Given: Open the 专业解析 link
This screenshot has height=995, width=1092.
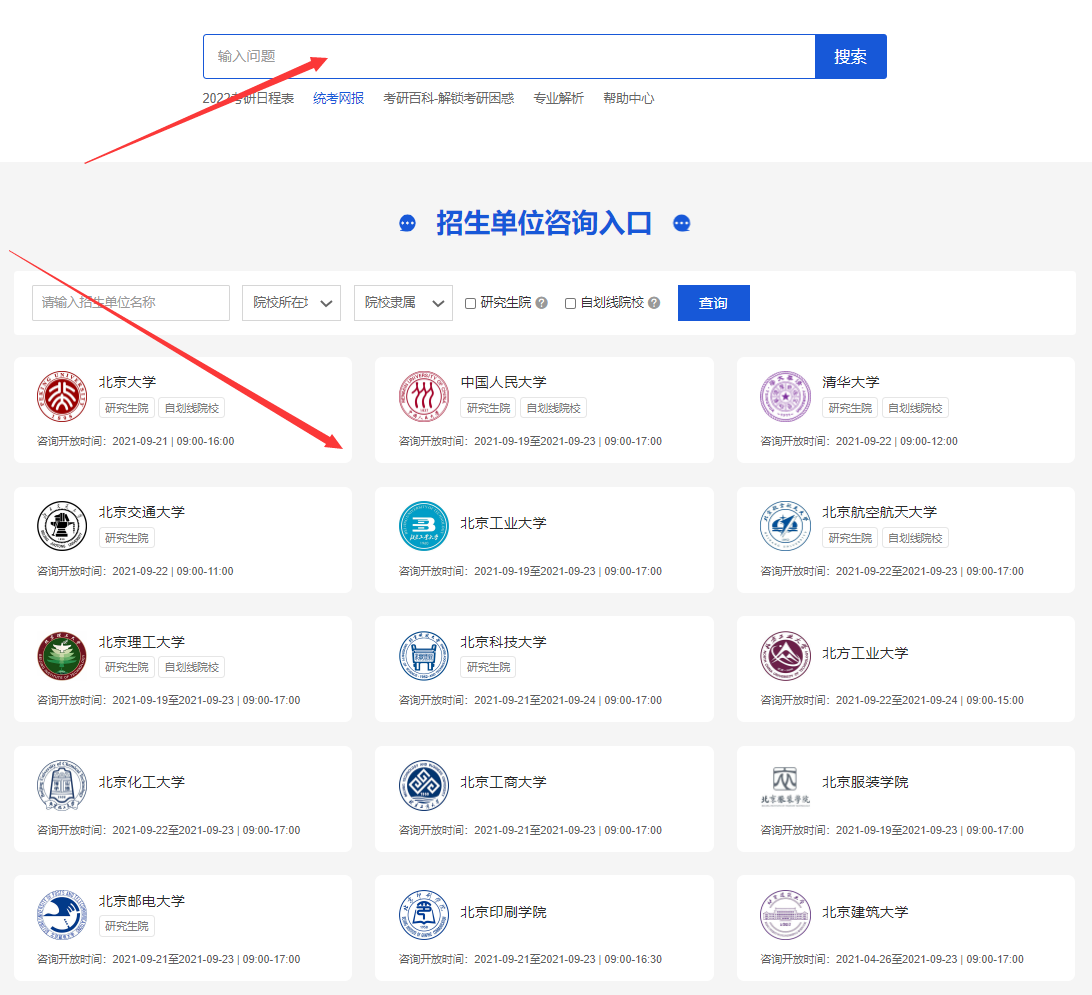Looking at the screenshot, I should (558, 98).
